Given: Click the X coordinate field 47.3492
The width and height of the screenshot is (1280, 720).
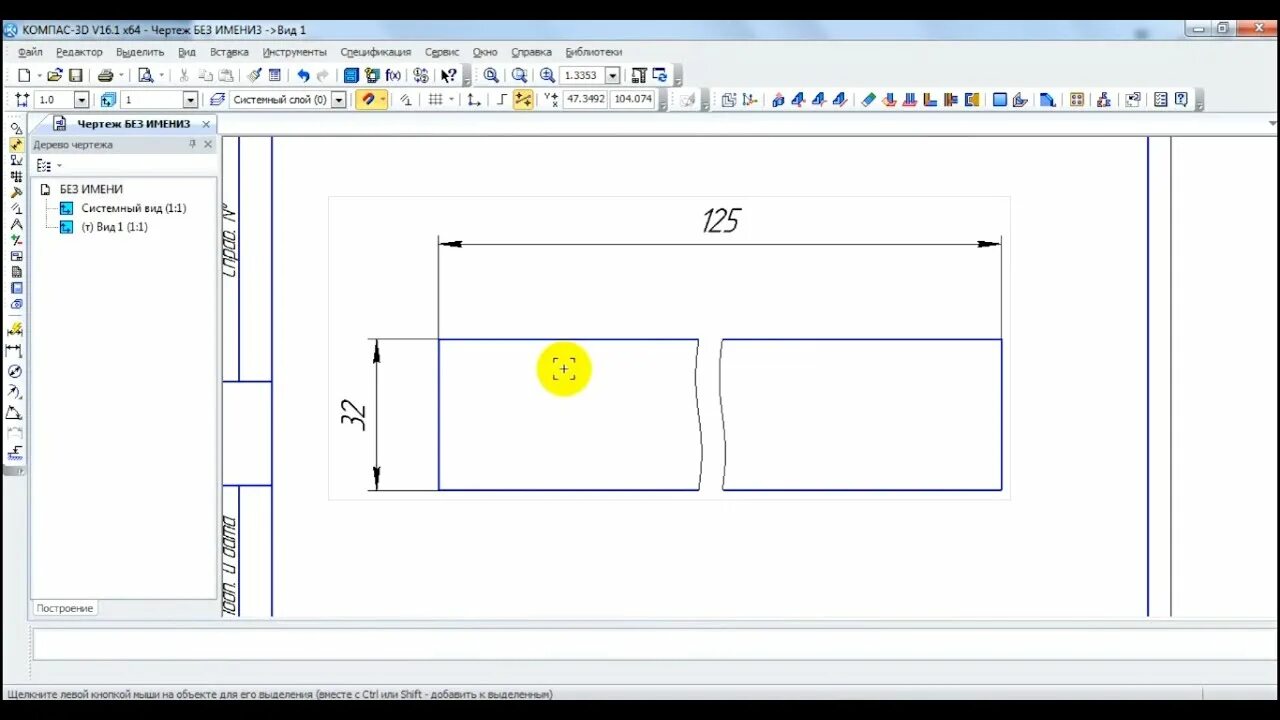Looking at the screenshot, I should (585, 100).
